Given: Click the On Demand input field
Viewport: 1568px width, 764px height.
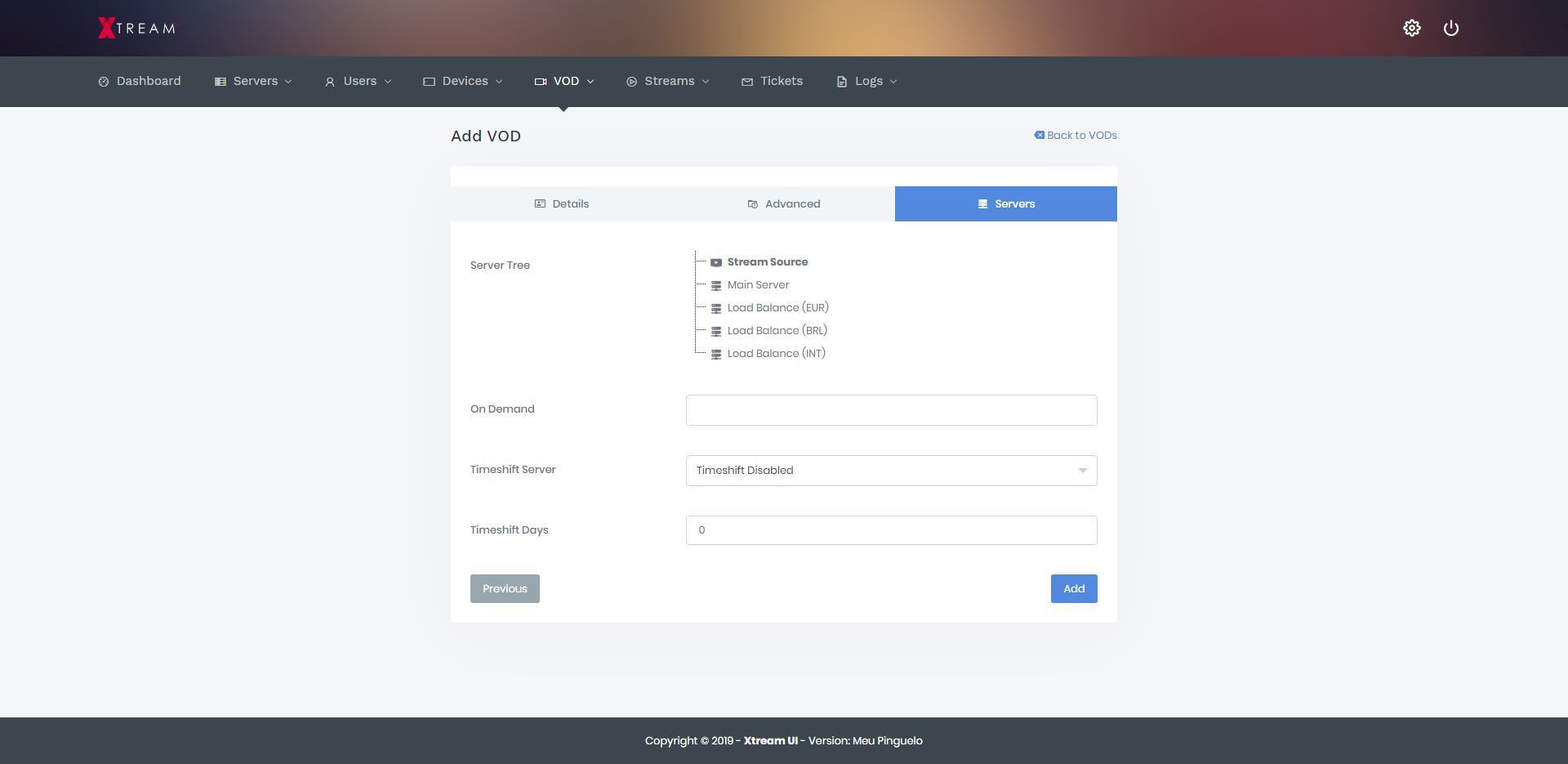Looking at the screenshot, I should [x=891, y=410].
